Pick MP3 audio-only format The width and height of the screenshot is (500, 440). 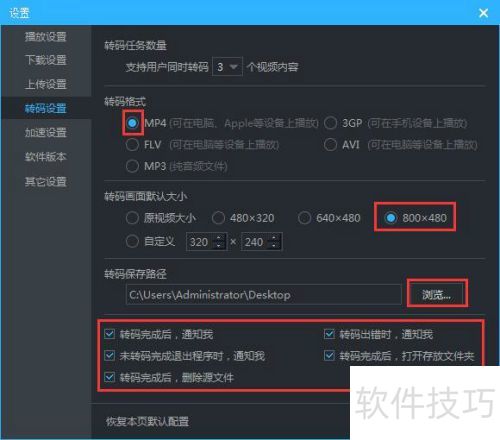(x=132, y=166)
